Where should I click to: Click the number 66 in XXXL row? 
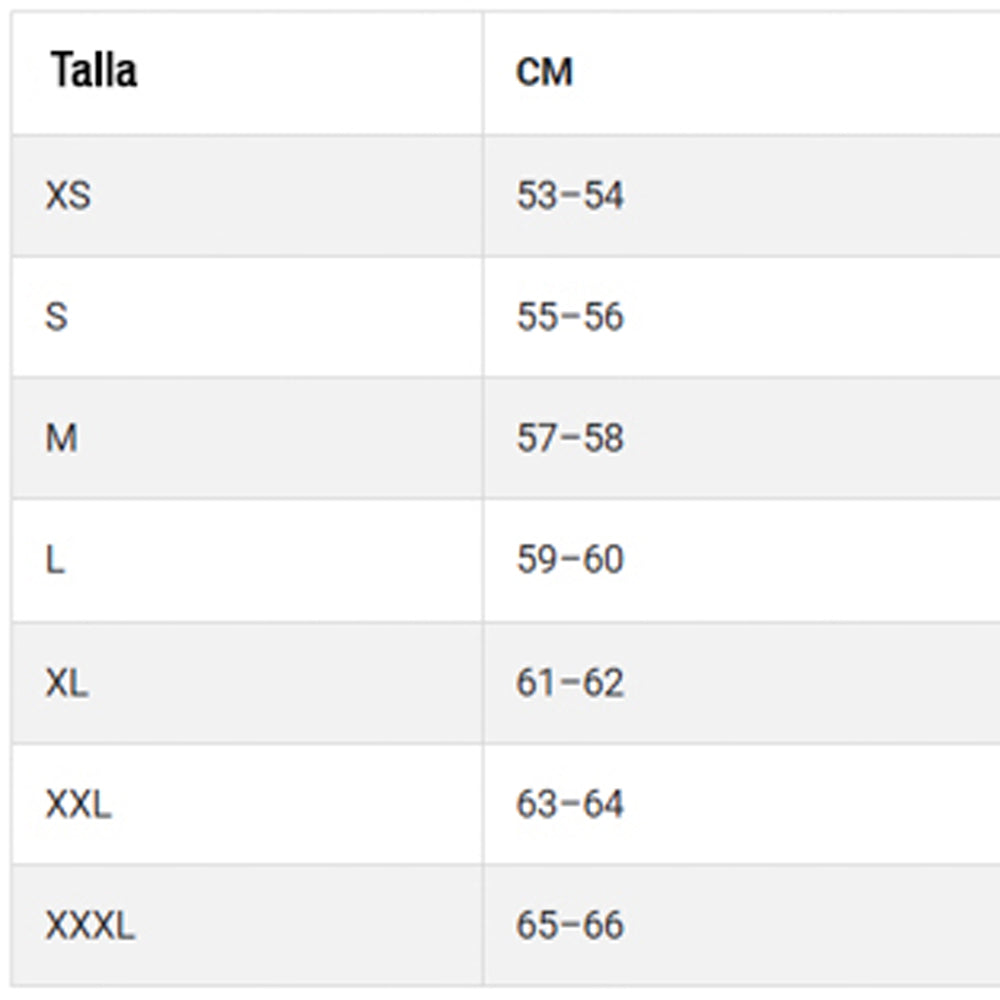604,926
